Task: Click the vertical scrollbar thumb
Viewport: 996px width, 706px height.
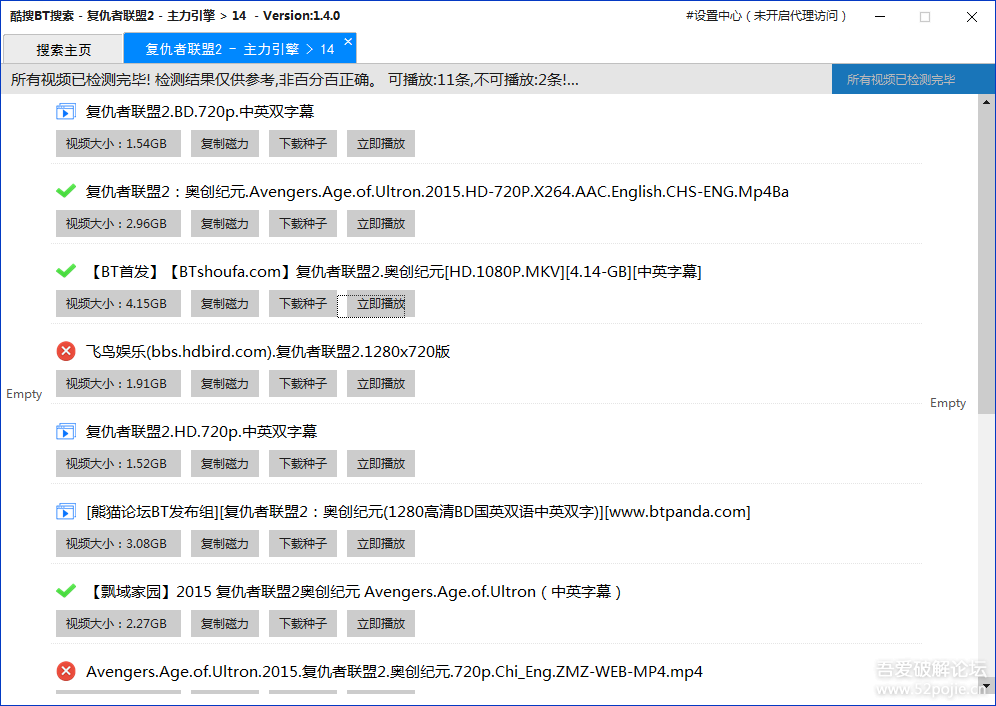Action: [x=986, y=261]
